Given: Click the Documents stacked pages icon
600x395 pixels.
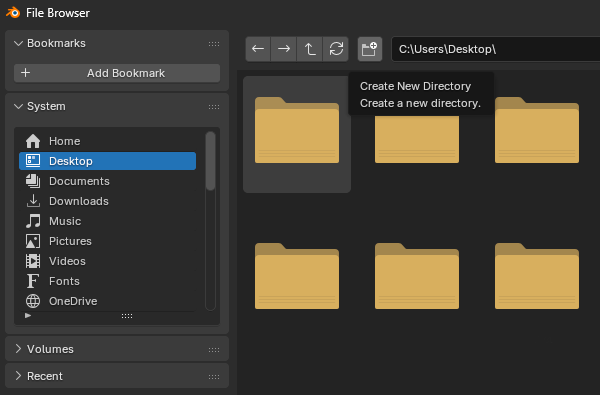Looking at the screenshot, I should coord(33,181).
